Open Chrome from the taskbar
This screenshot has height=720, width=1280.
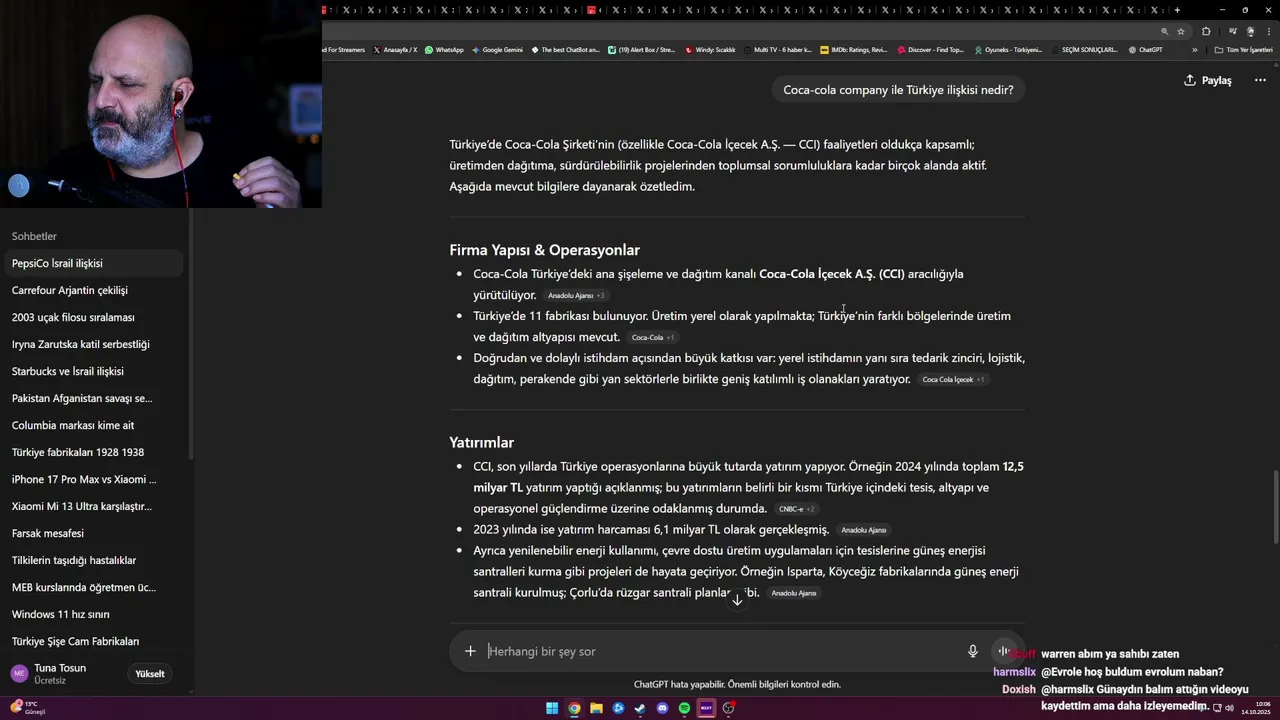(x=574, y=708)
